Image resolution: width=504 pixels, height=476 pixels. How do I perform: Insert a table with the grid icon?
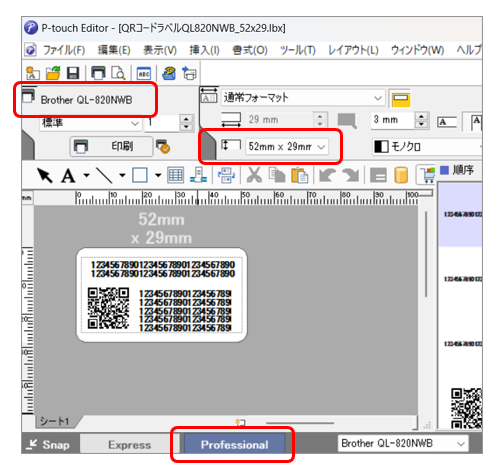pyautogui.click(x=176, y=175)
